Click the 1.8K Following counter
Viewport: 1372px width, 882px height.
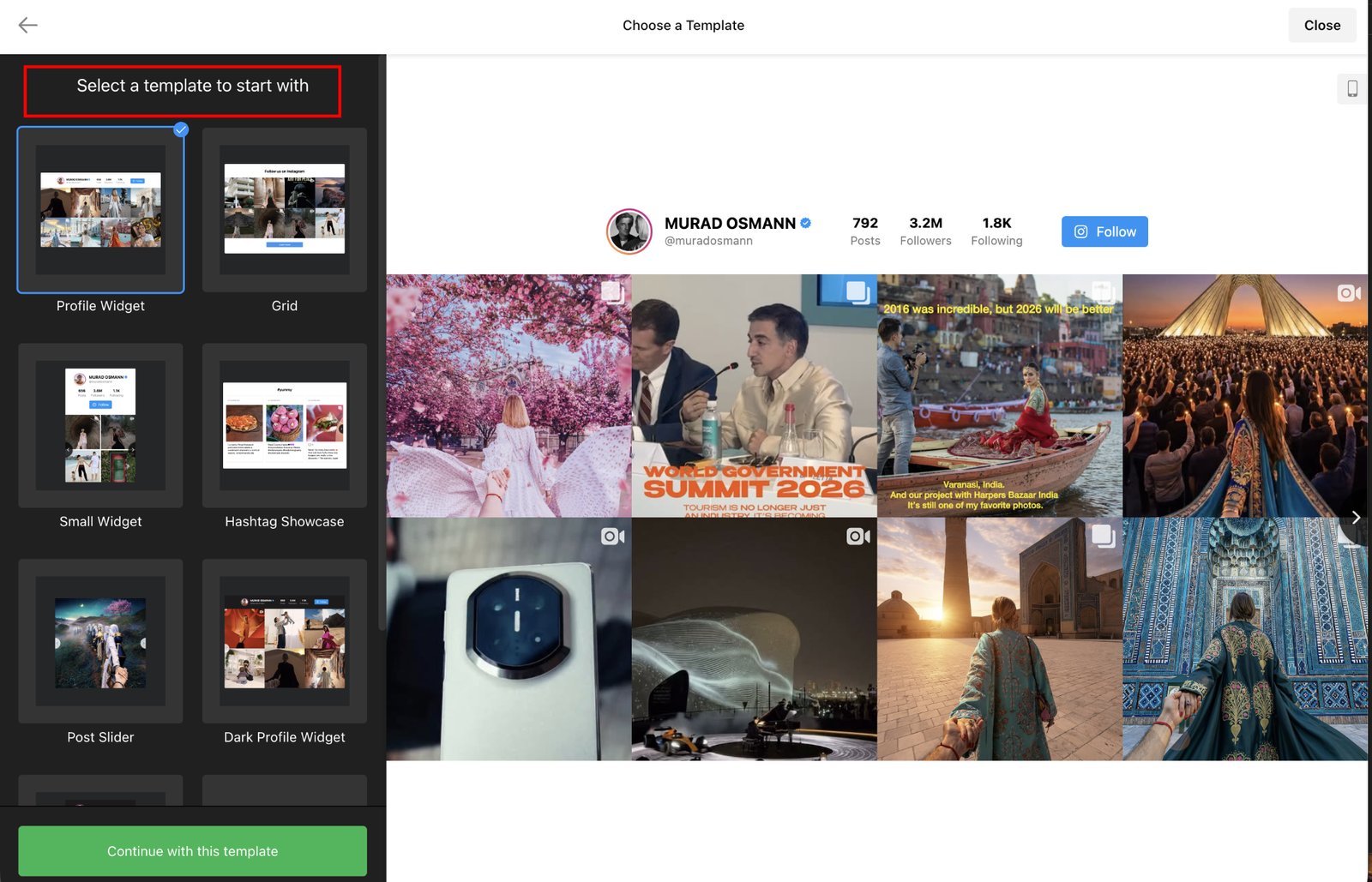(996, 231)
